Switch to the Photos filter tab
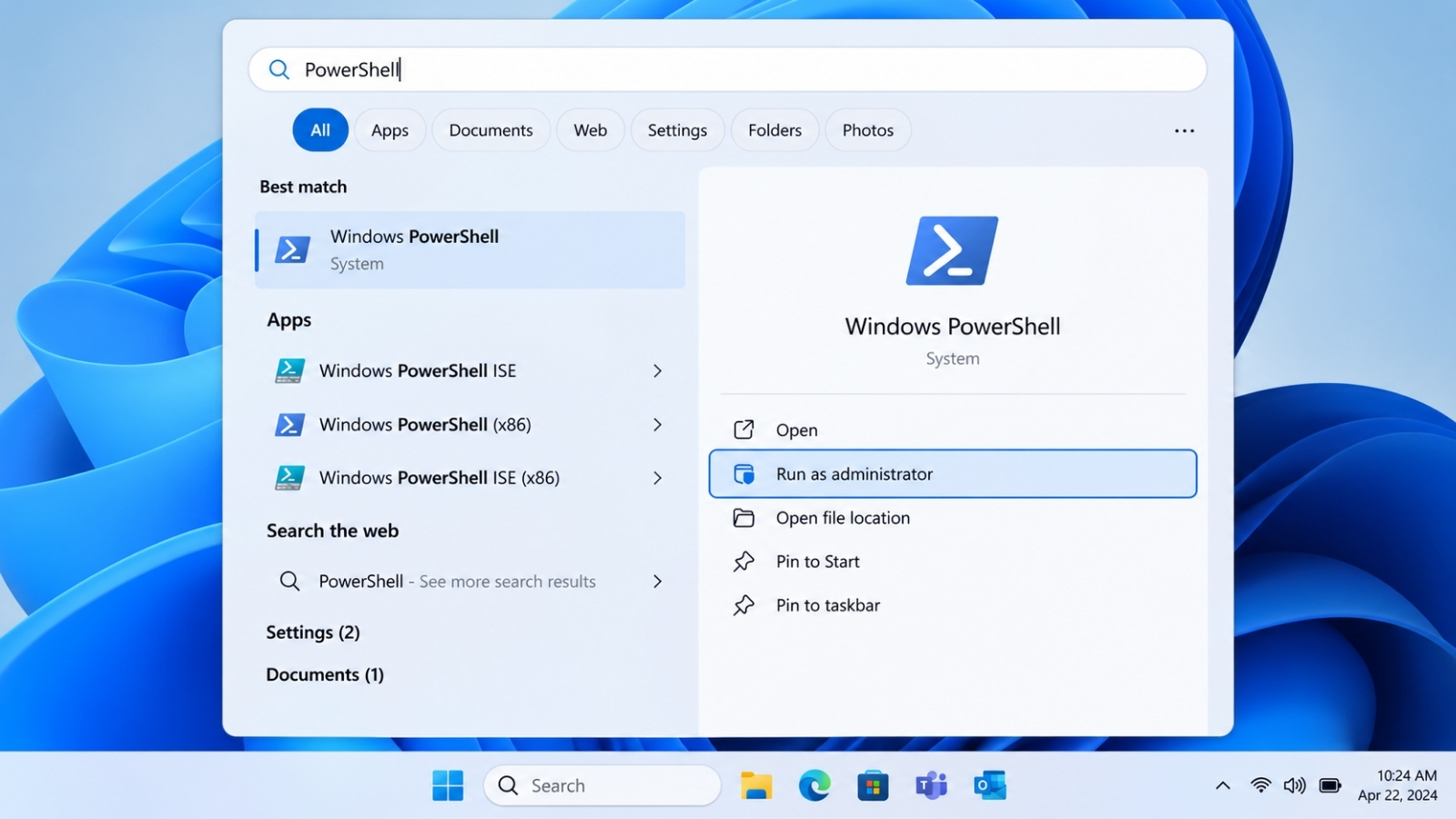This screenshot has width=1456, height=819. pyautogui.click(x=867, y=130)
